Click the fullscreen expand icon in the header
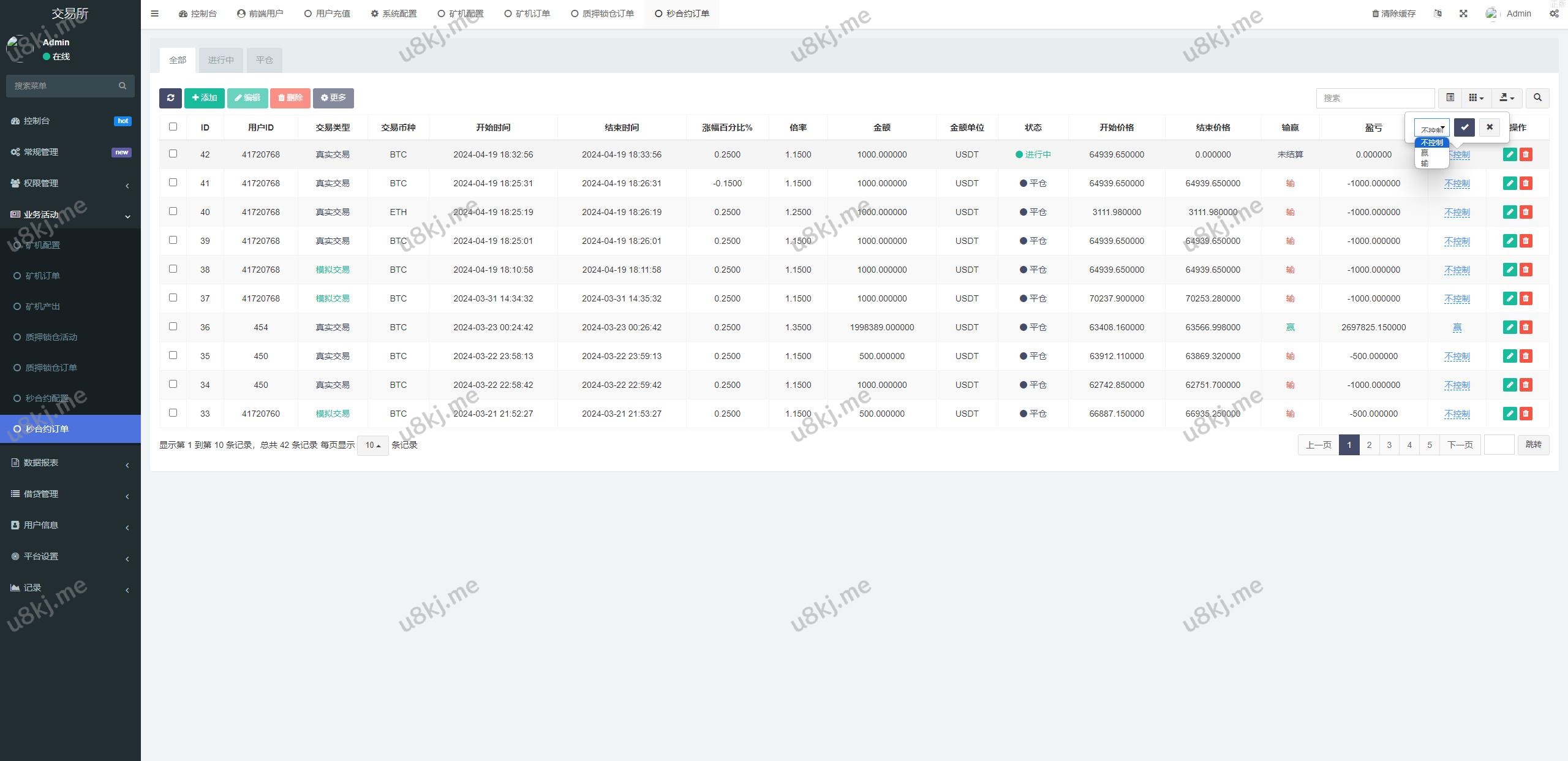The width and height of the screenshot is (1568, 761). coord(1463,13)
